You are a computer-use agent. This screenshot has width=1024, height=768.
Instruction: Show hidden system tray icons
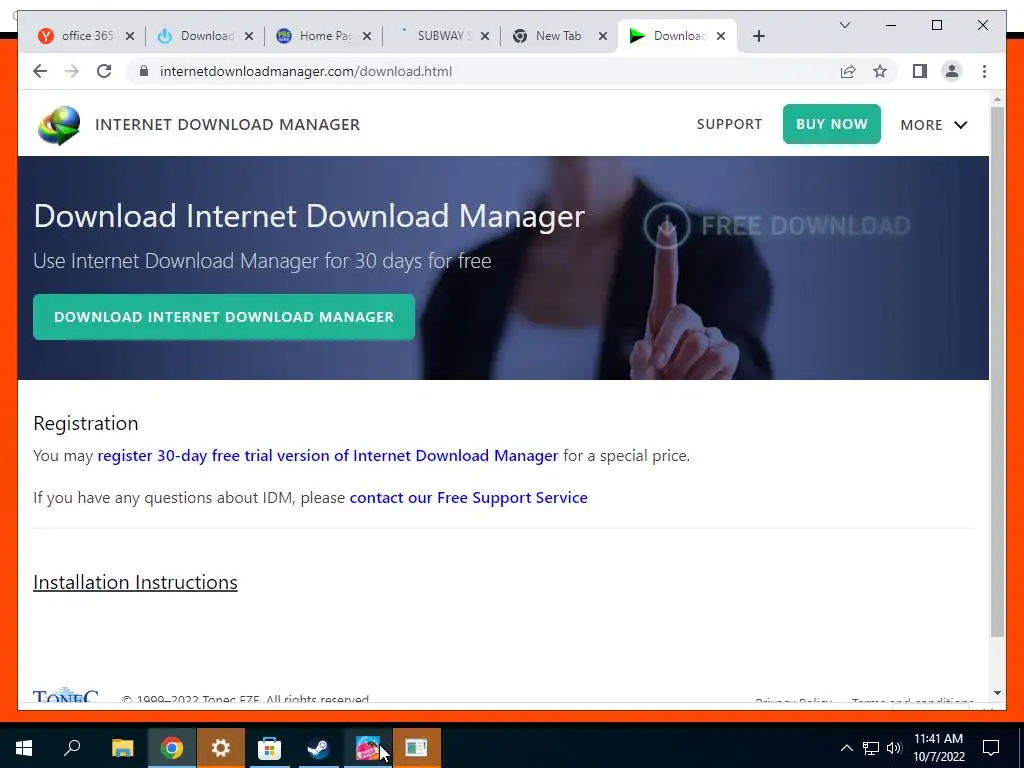(846, 748)
